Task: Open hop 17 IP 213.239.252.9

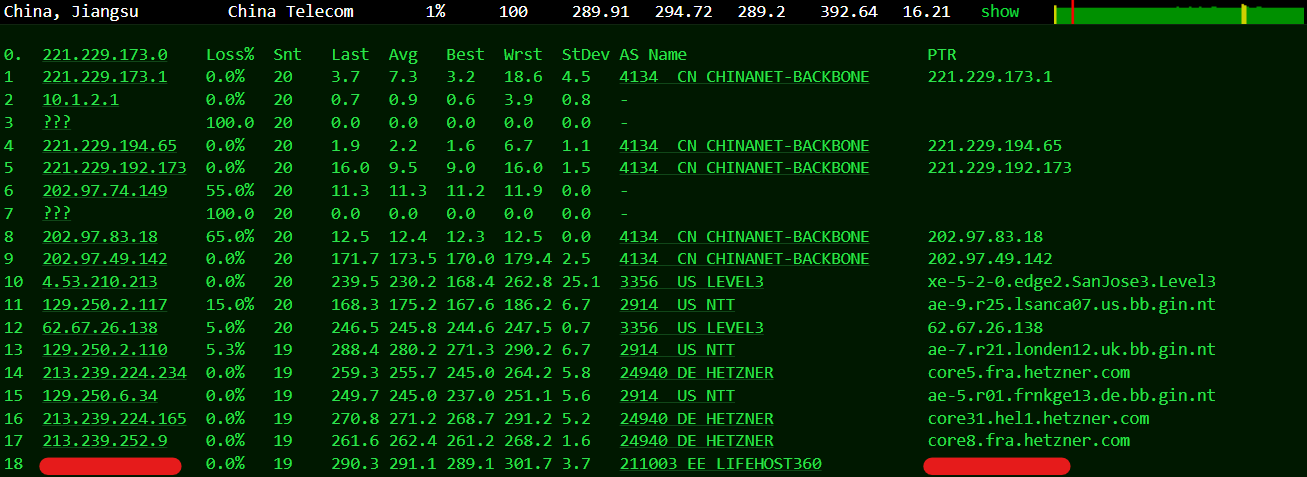Action: click(104, 441)
